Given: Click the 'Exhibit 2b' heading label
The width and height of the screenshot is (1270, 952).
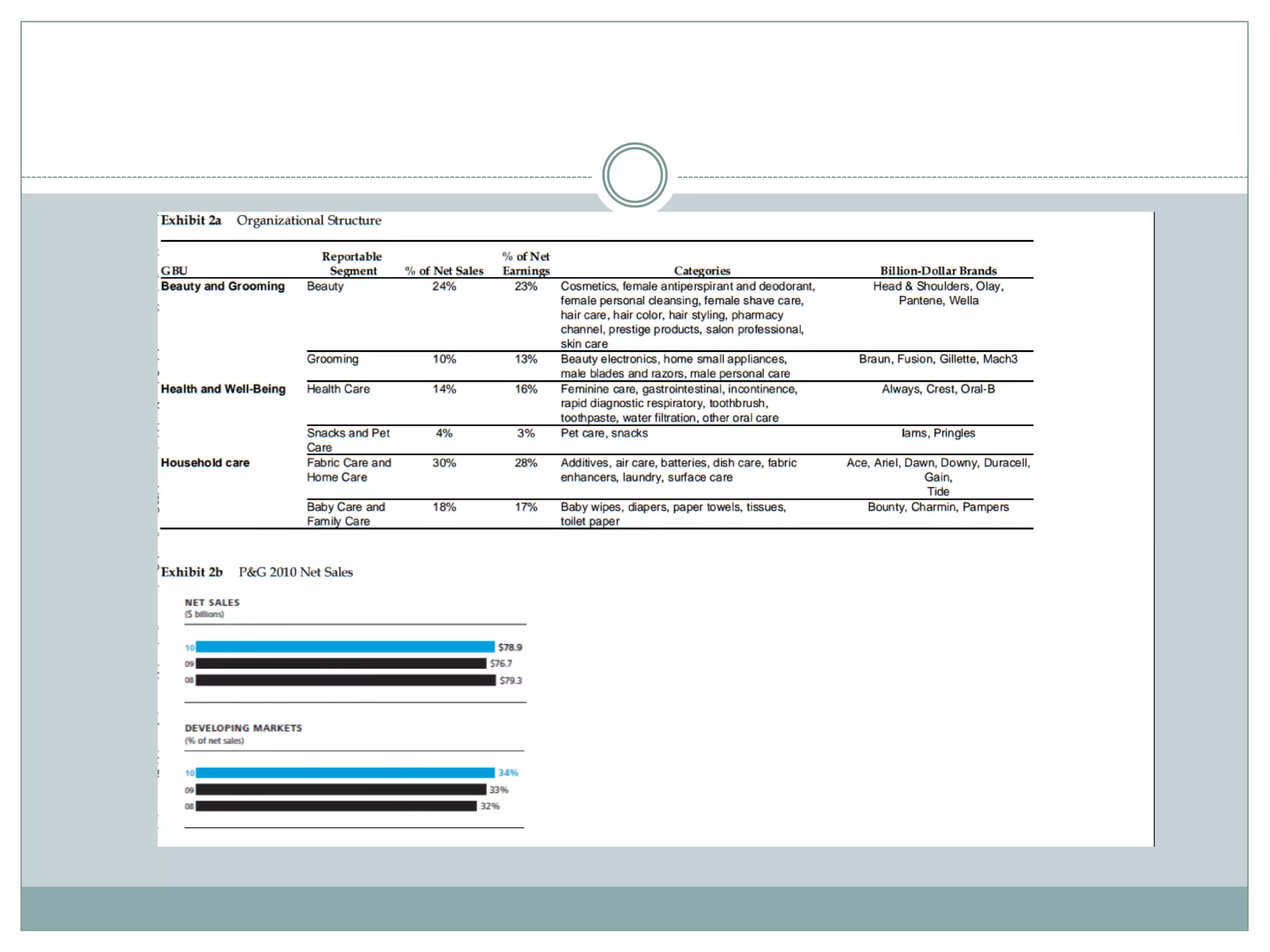Looking at the screenshot, I should (192, 572).
